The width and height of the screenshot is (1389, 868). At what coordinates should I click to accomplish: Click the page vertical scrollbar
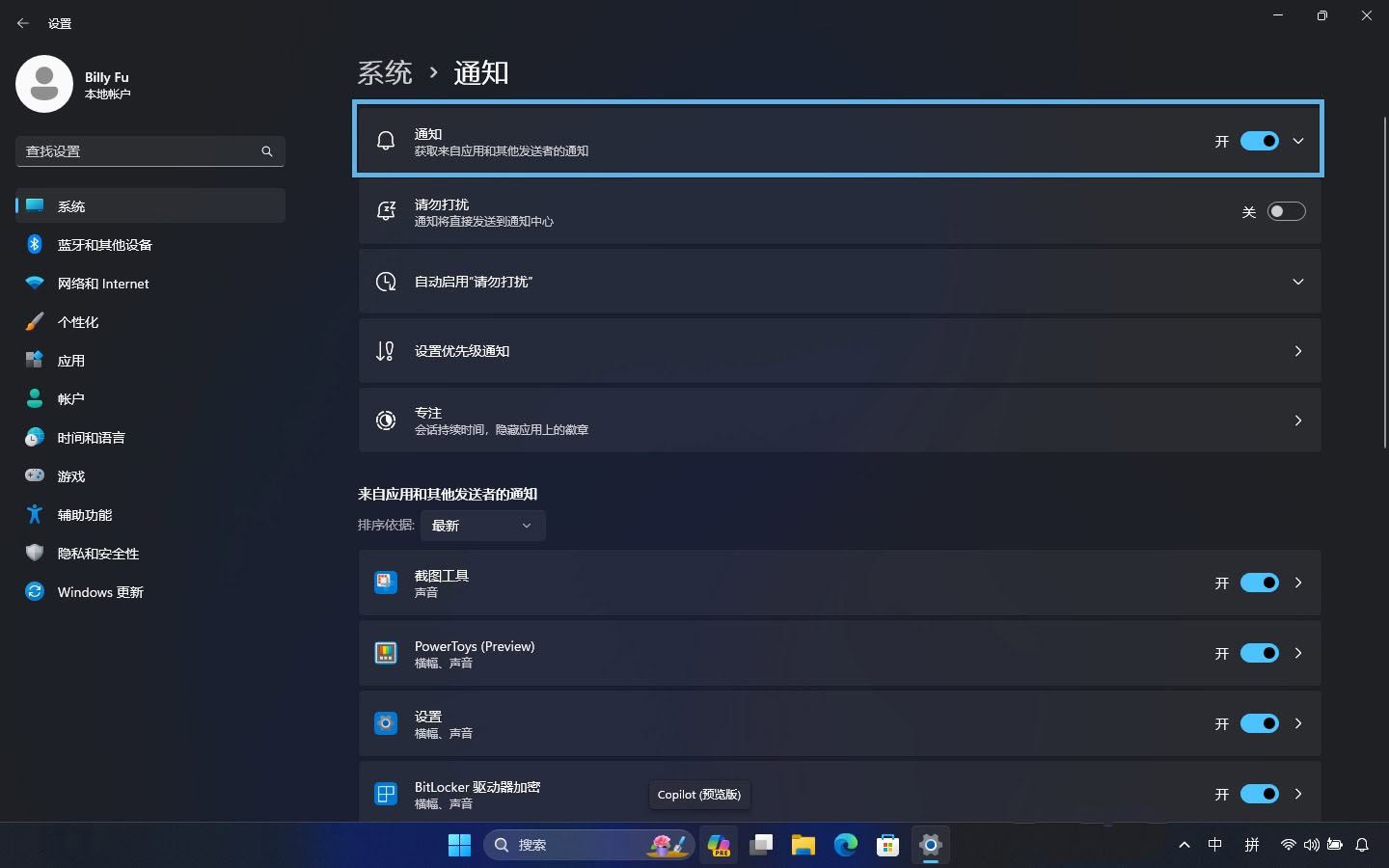pos(1384,285)
